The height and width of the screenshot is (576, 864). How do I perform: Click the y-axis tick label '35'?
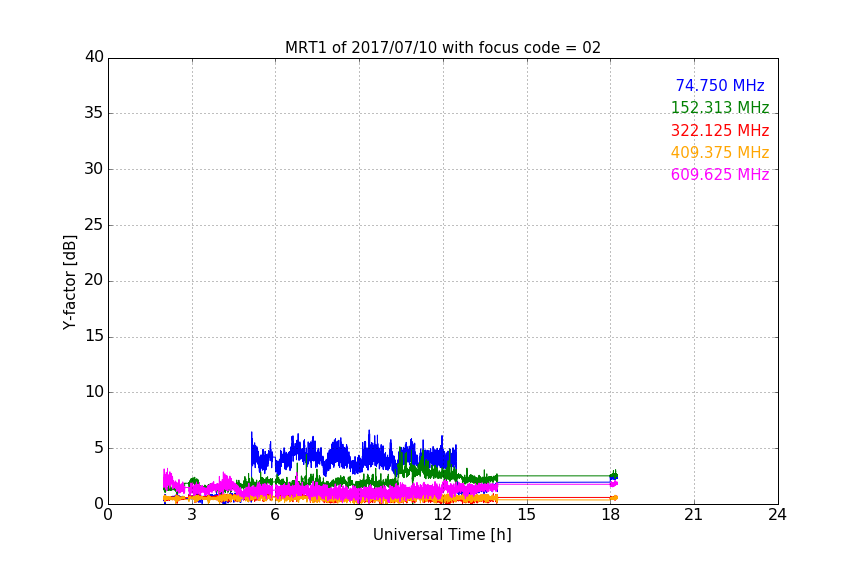coord(94,113)
